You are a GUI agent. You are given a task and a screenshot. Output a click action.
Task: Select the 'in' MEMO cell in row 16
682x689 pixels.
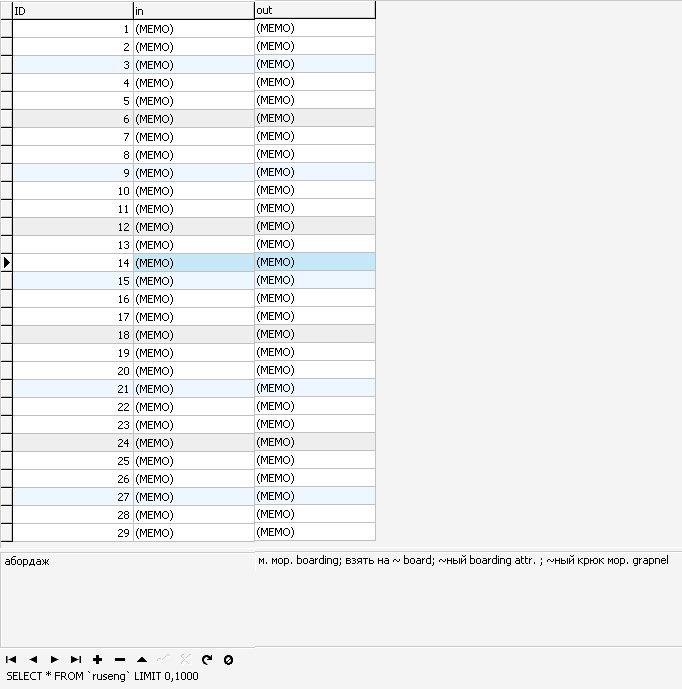pyautogui.click(x=194, y=299)
